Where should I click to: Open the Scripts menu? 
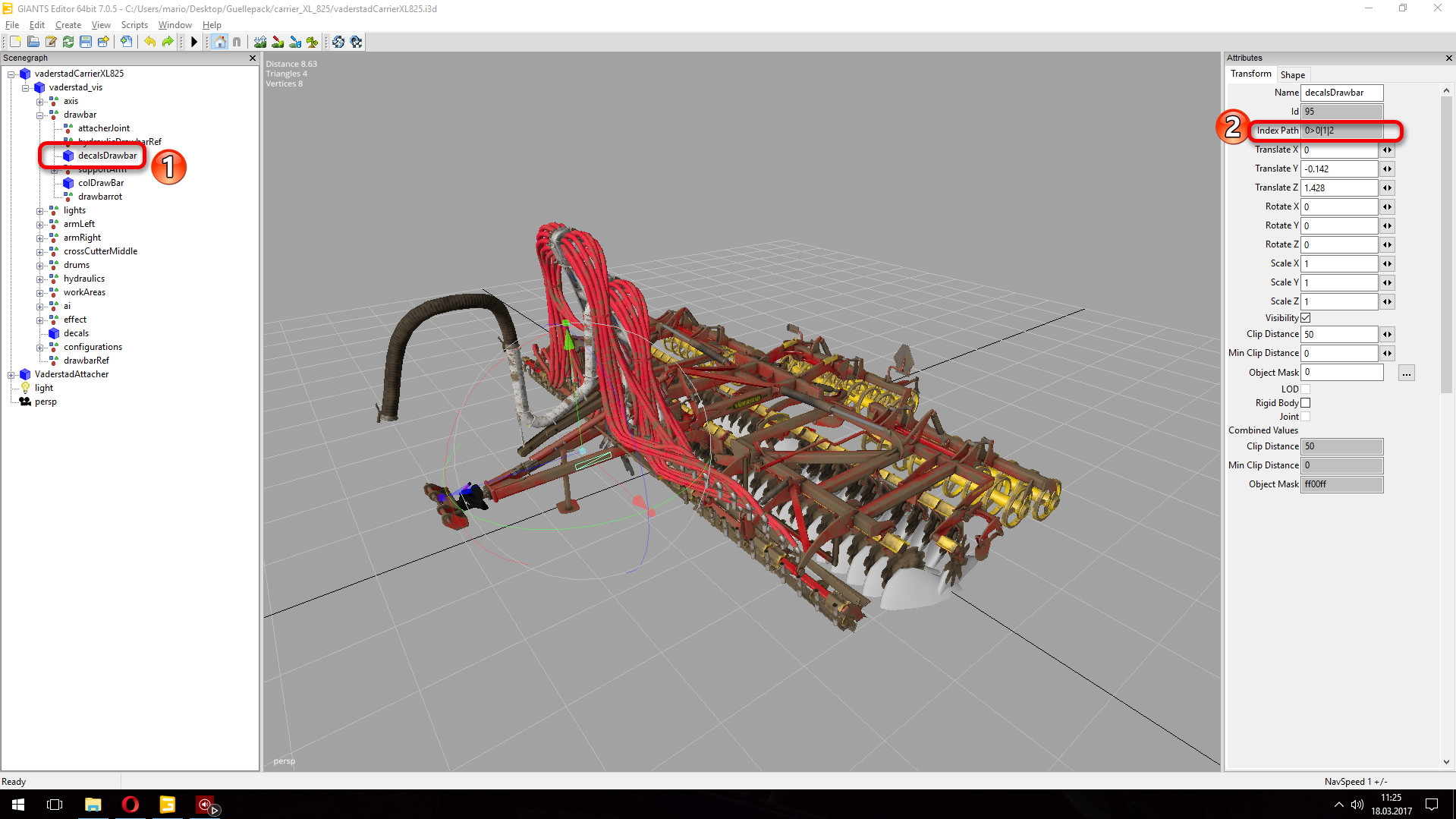(134, 25)
